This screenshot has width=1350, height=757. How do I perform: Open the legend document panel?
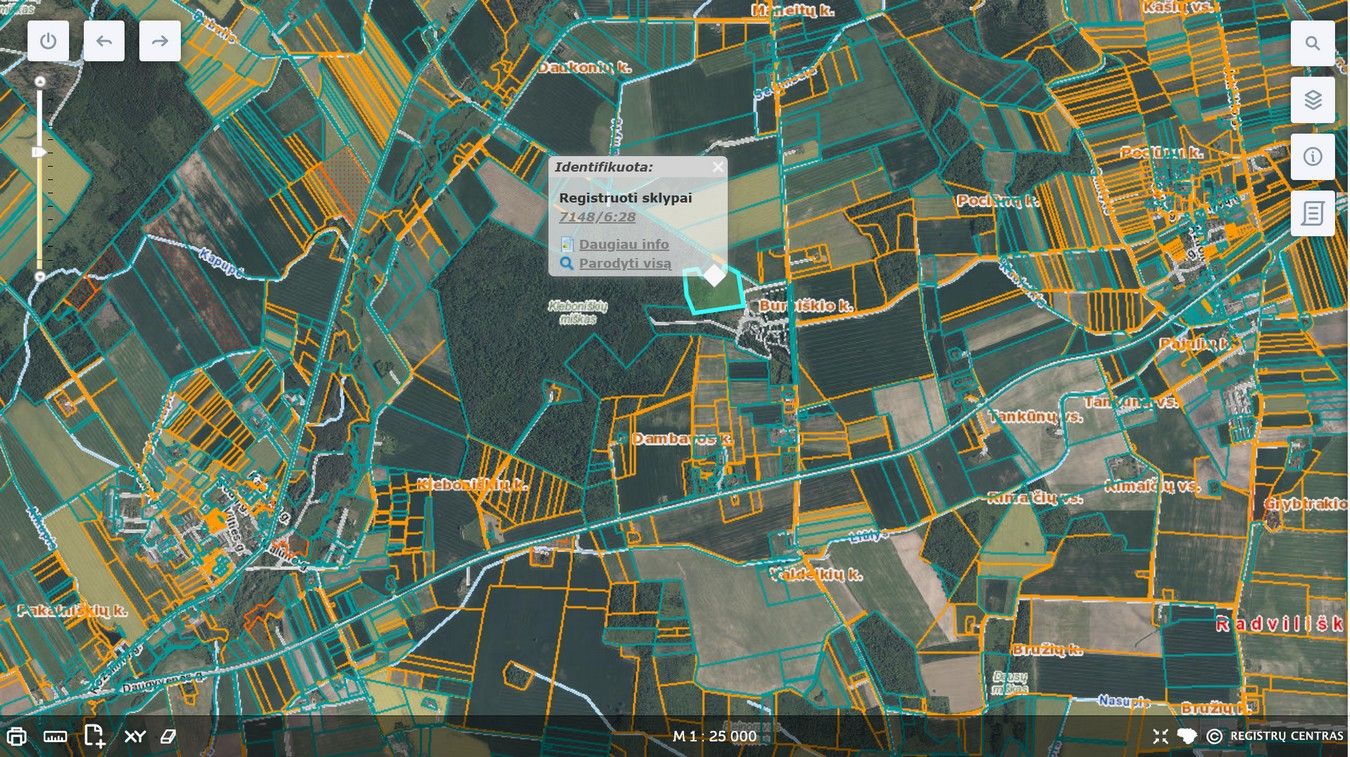1312,213
